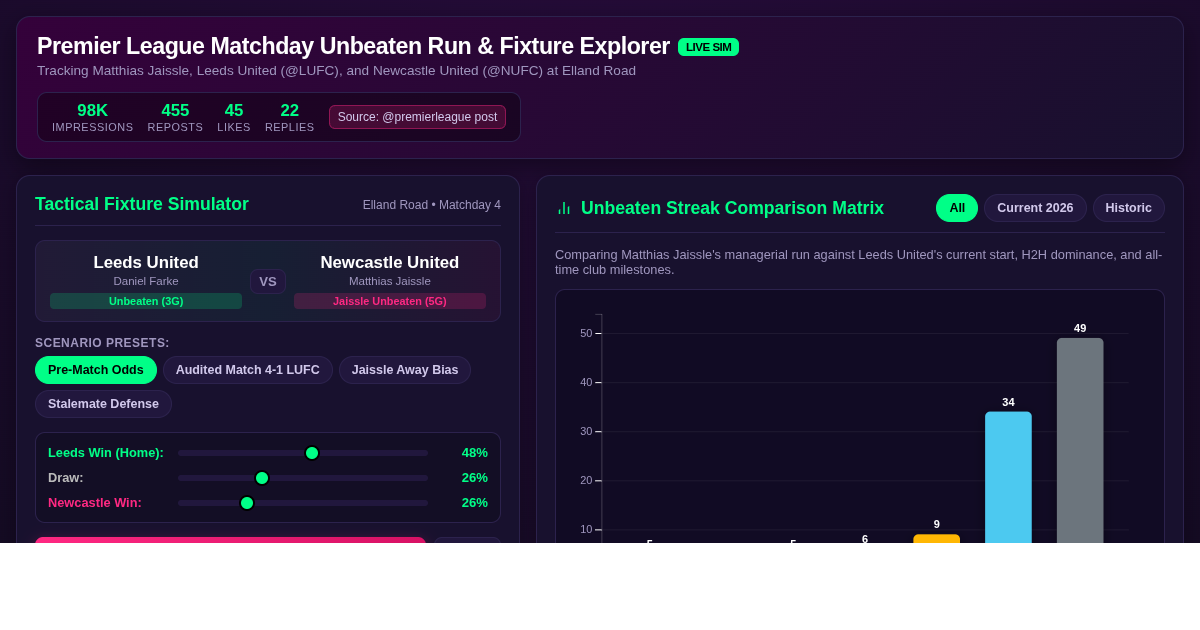Click the Jaissle Unbeaten (5G) badge

pos(390,301)
